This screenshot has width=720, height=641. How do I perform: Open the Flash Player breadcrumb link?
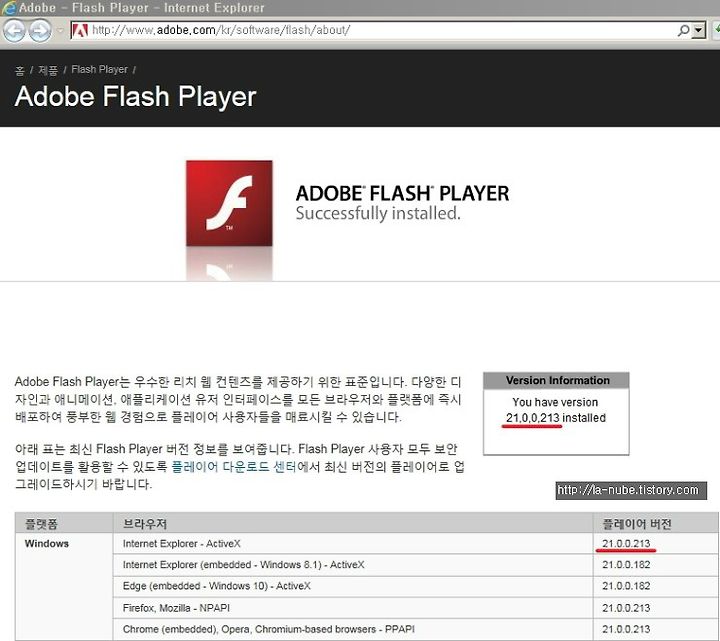tap(99, 69)
